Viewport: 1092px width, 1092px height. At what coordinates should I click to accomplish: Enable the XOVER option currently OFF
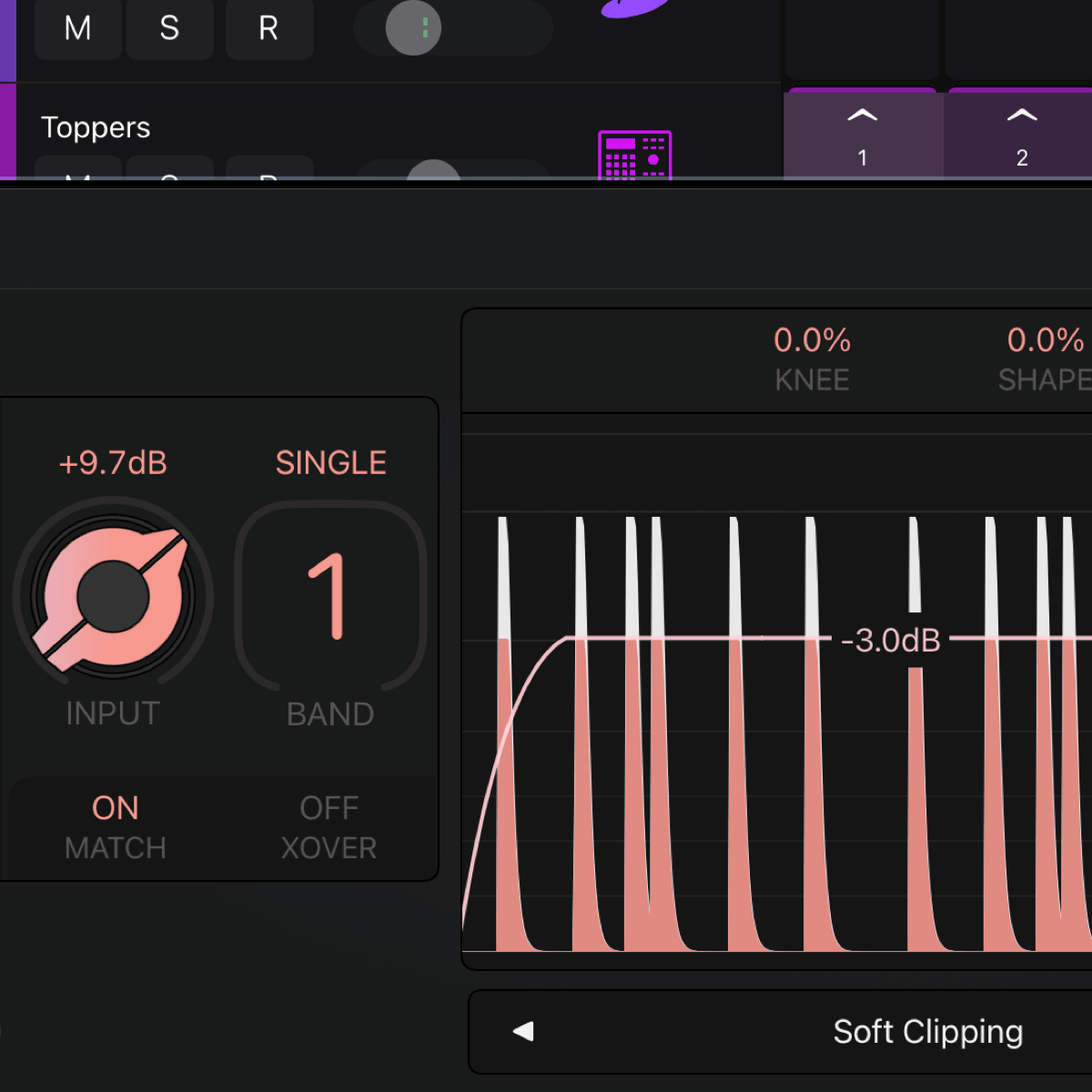point(329,826)
